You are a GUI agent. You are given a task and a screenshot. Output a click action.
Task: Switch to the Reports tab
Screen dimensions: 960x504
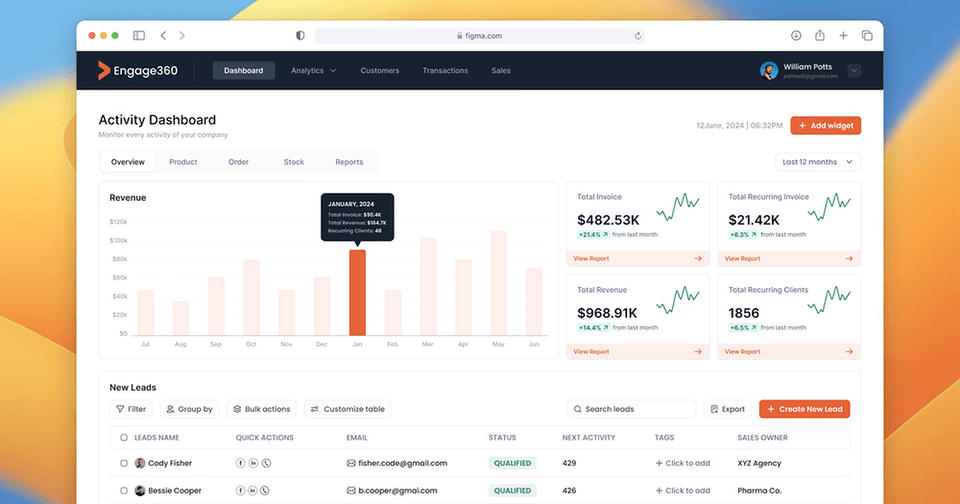[349, 162]
